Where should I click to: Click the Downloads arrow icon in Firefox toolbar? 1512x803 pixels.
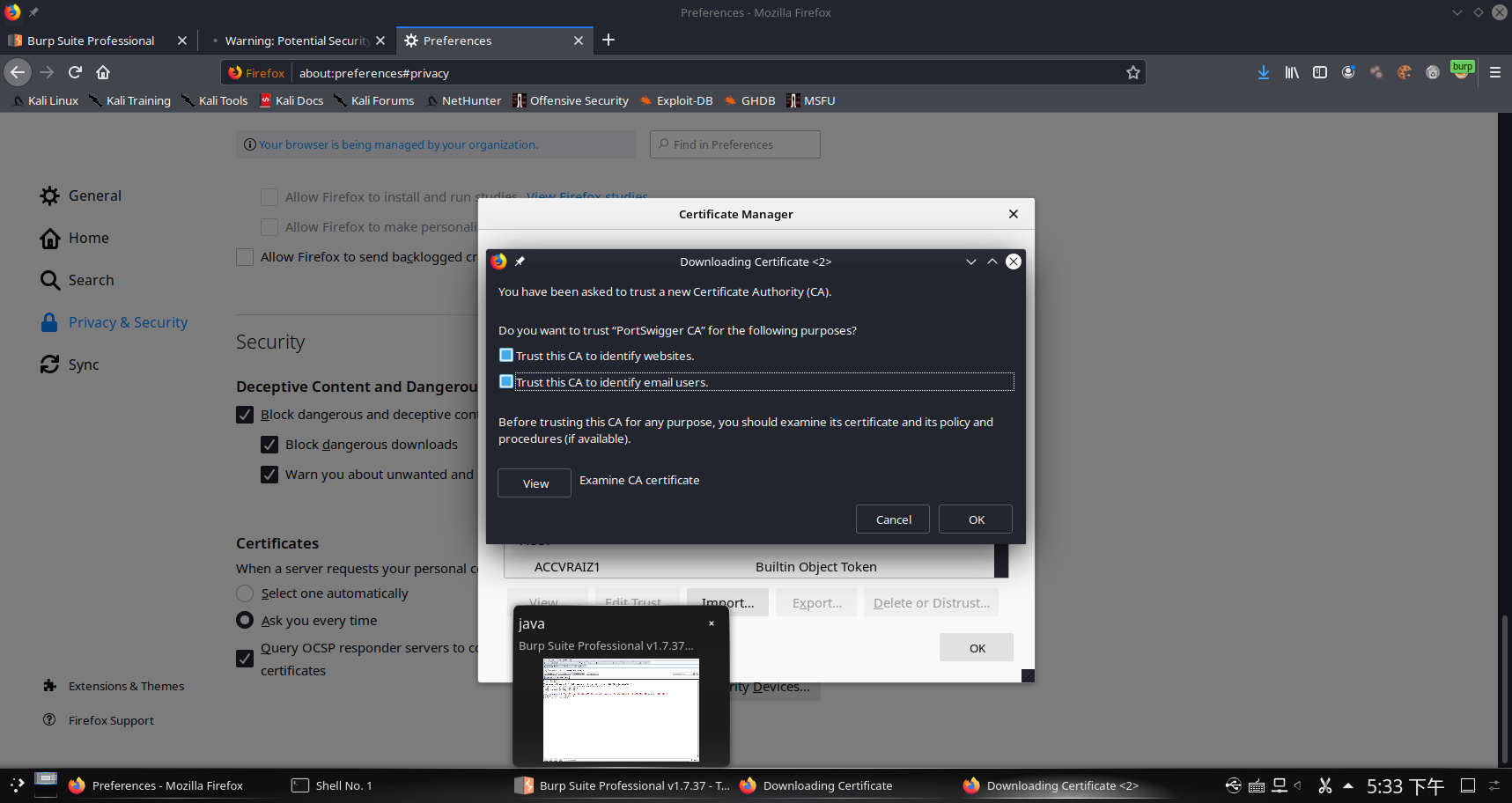[x=1264, y=72]
